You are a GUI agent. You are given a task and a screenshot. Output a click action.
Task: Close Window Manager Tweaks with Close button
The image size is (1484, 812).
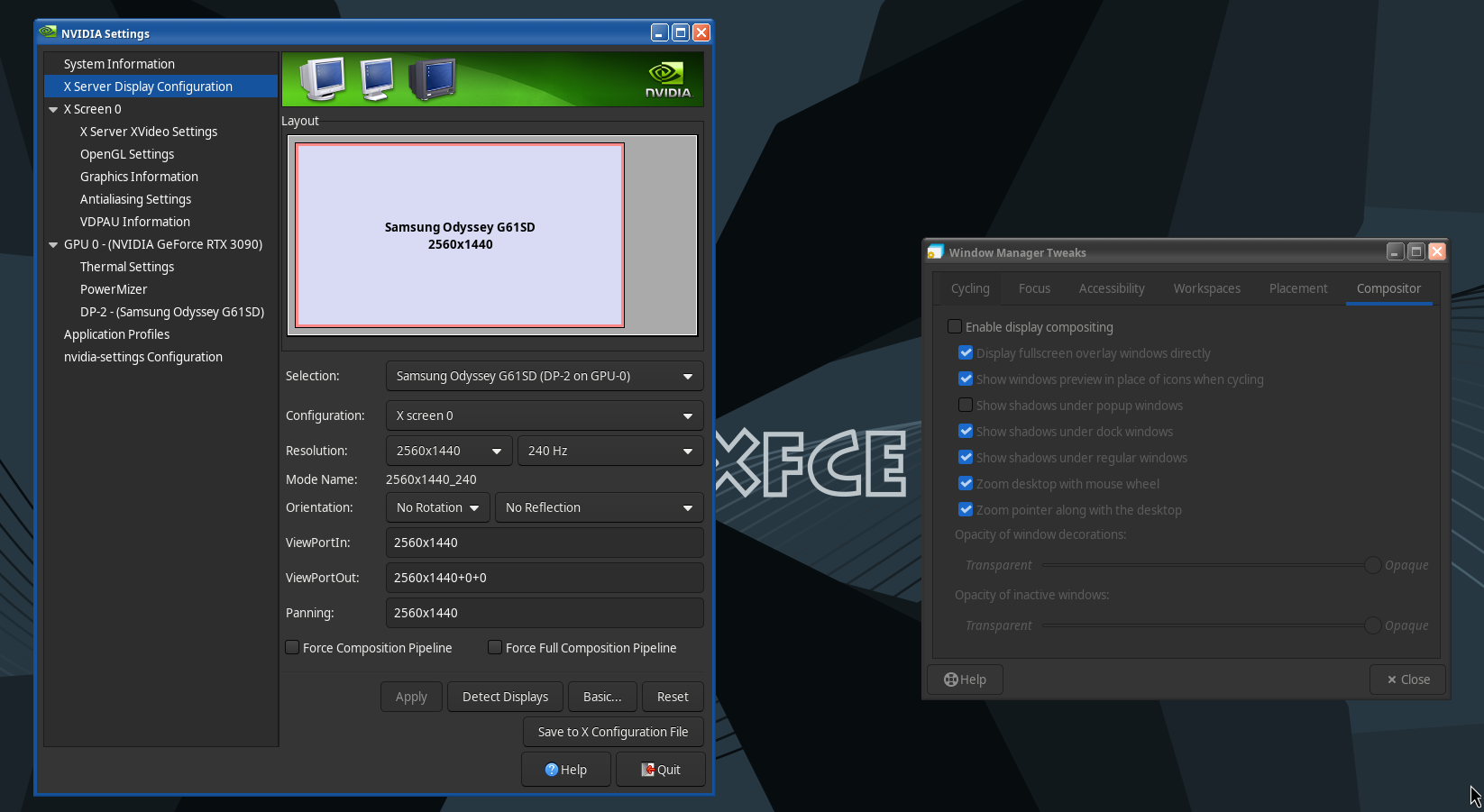click(x=1408, y=680)
